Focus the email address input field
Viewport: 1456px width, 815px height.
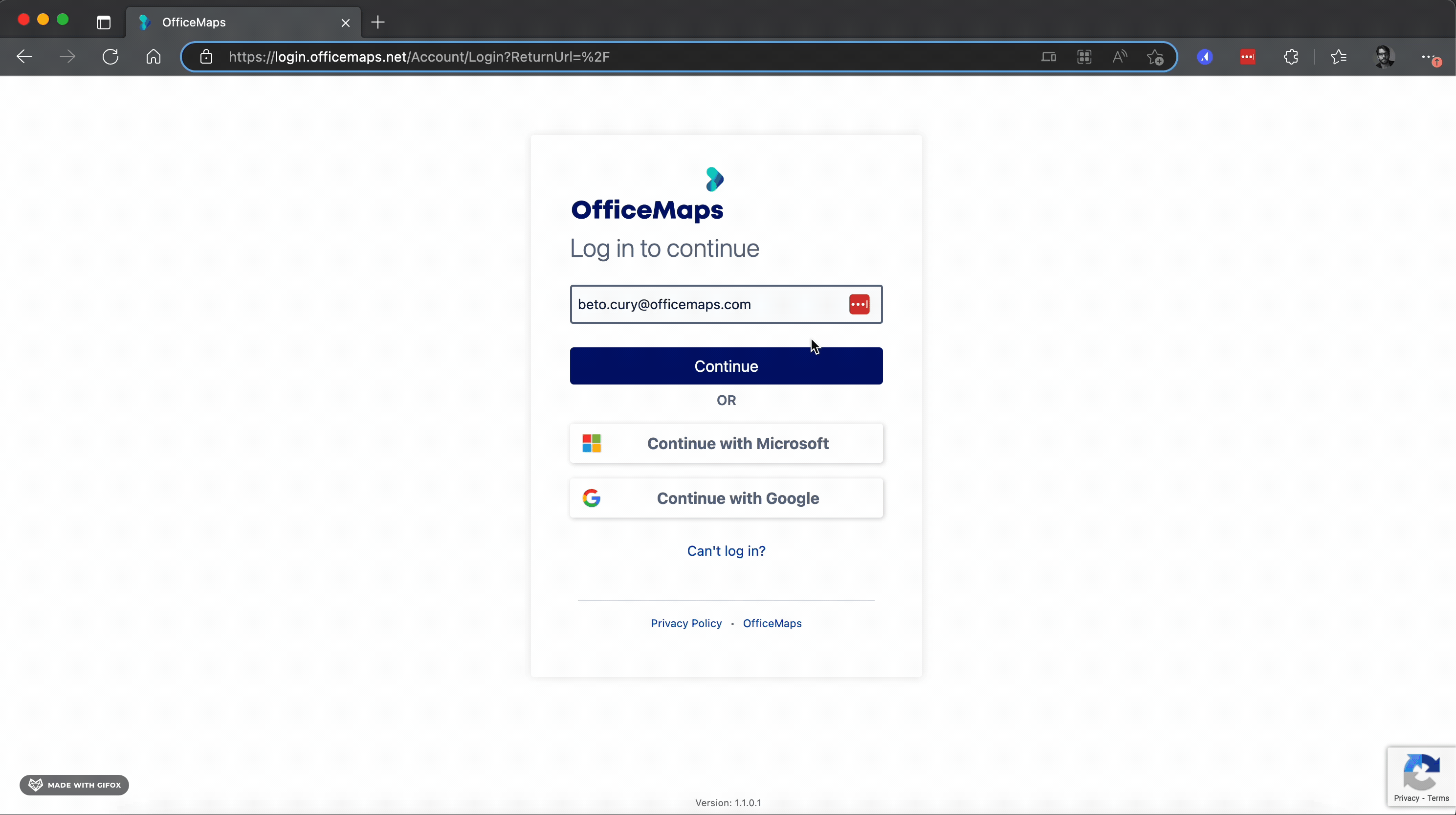727,304
